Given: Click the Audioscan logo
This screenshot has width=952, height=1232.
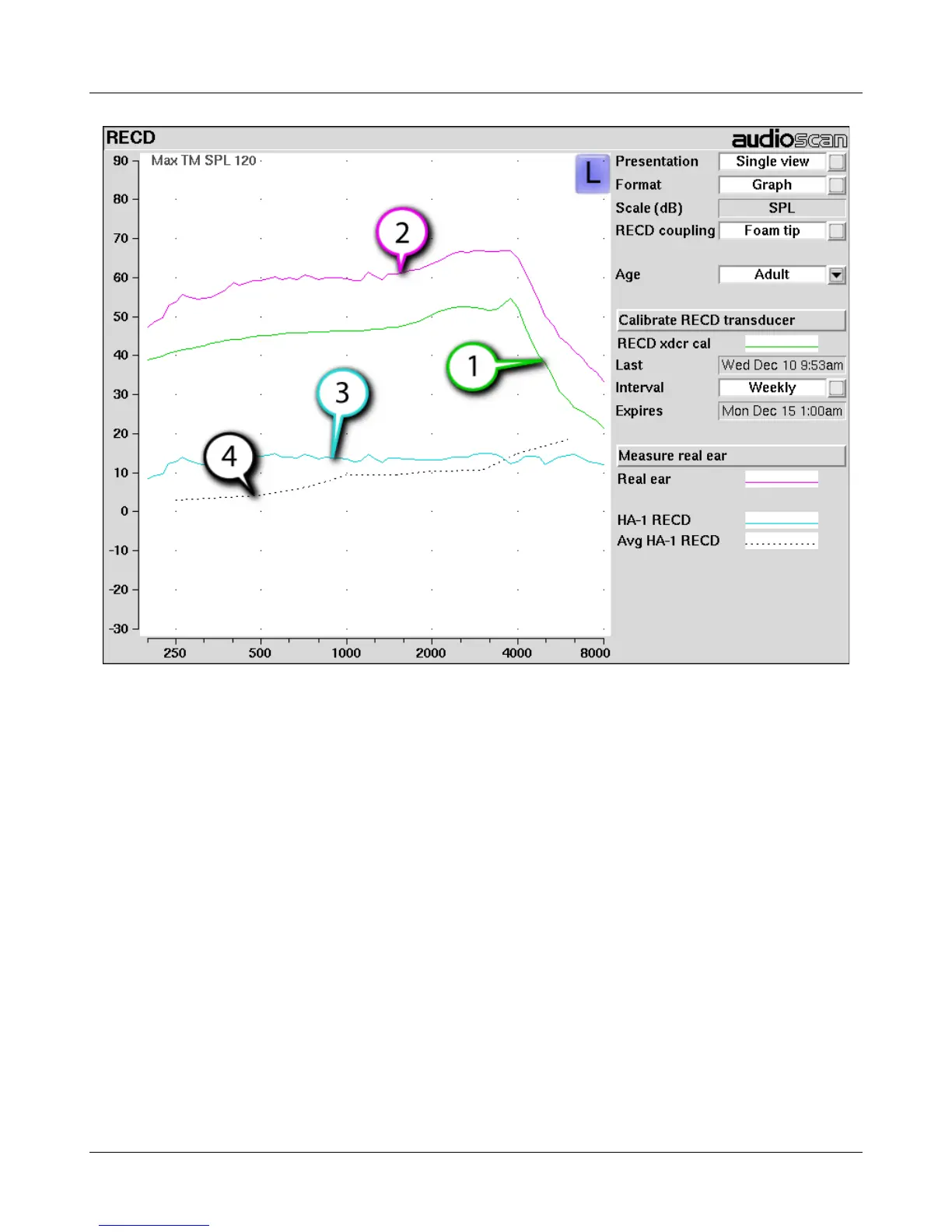Looking at the screenshot, I should (x=789, y=138).
